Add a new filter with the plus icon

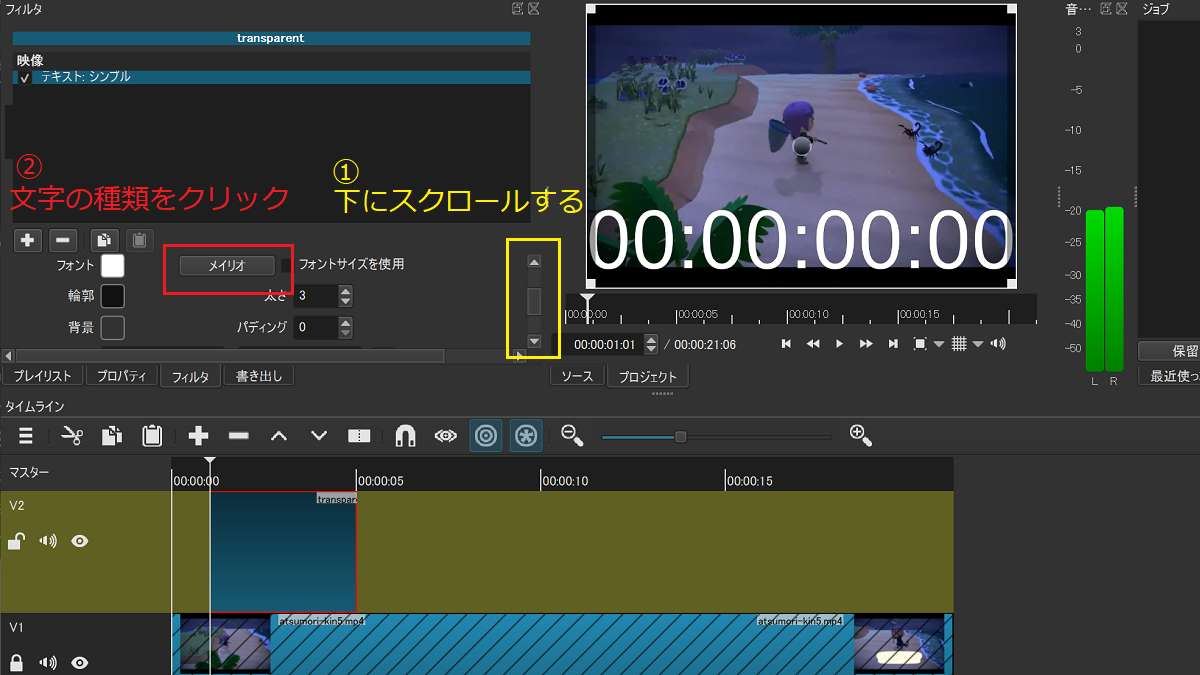coord(27,240)
